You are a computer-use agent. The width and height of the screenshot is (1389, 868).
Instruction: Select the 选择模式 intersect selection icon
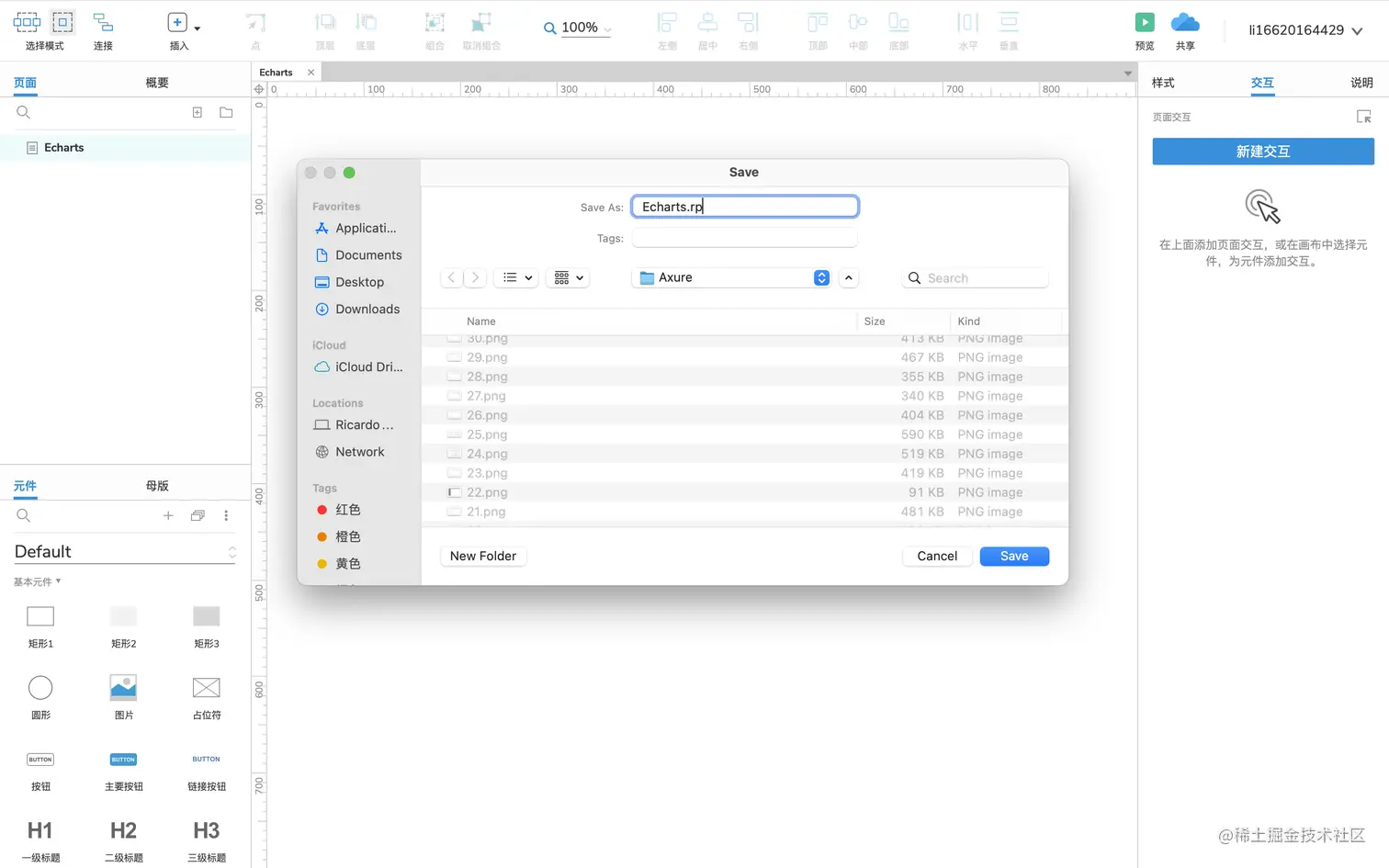coord(27,21)
